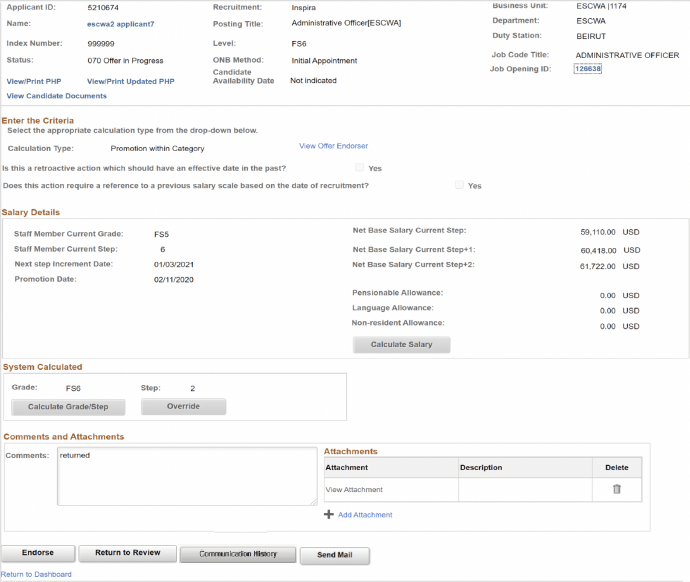Select the Candidate Availability Date value Not indicated
This screenshot has height=582, width=690.
point(313,81)
